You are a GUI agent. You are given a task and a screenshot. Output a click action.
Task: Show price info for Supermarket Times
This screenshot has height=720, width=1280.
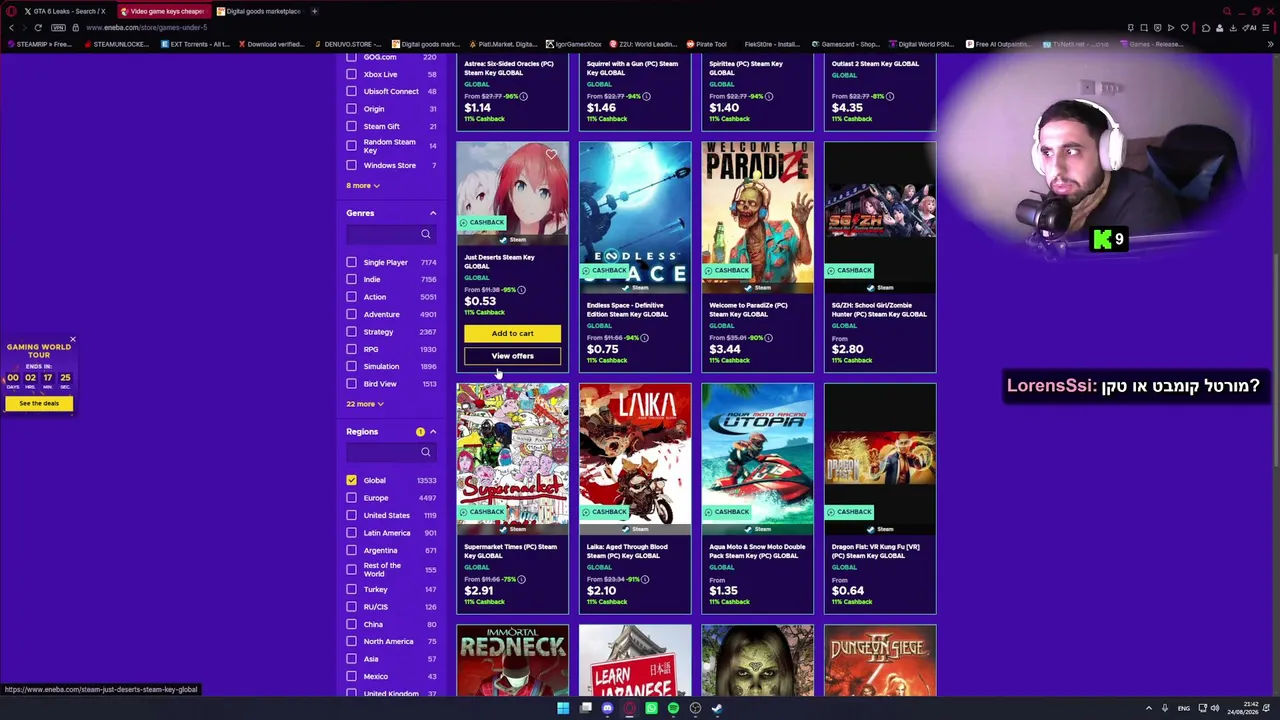click(x=523, y=579)
